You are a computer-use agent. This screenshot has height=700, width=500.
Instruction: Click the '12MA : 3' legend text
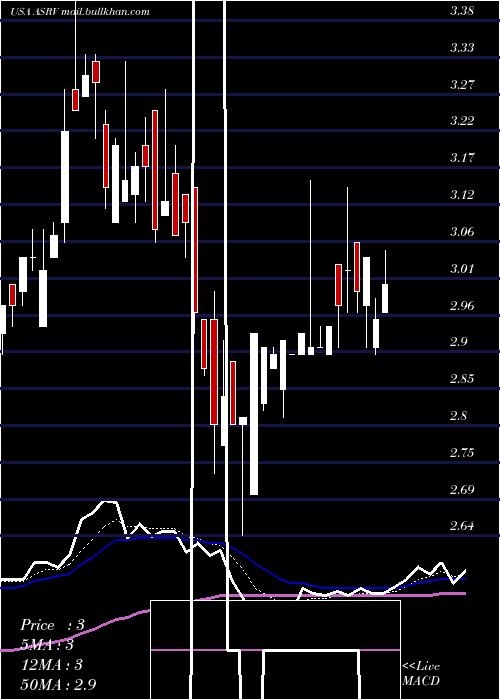pos(52,665)
